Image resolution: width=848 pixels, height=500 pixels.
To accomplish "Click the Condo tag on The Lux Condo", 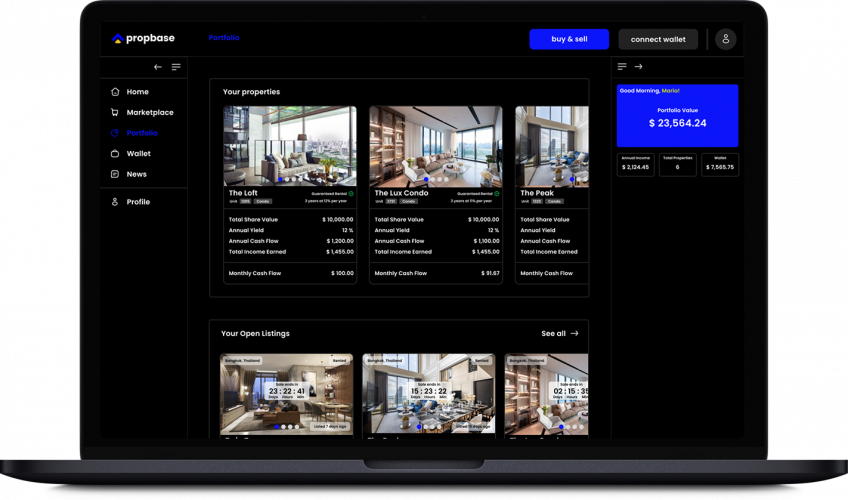I will pos(409,201).
